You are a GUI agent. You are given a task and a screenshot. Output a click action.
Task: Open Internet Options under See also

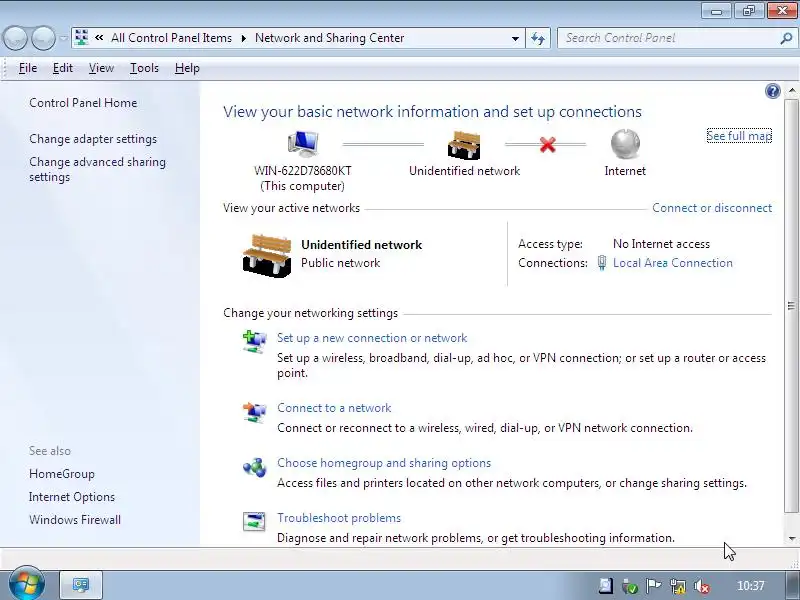[x=72, y=497]
